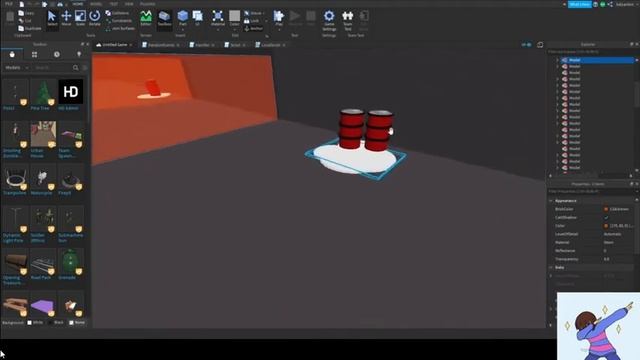Open the Part type dropdown arrow

coord(183,29)
